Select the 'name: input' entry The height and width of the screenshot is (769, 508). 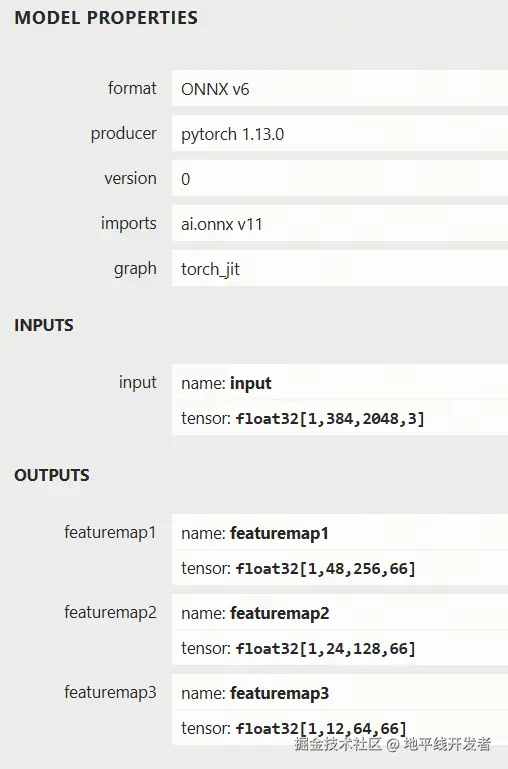[x=340, y=382]
